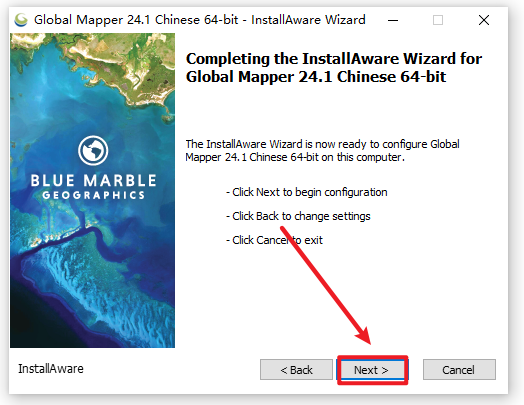Click the wizard ready-to-configure description paragraph
The image size is (524, 405).
click(x=322, y=150)
